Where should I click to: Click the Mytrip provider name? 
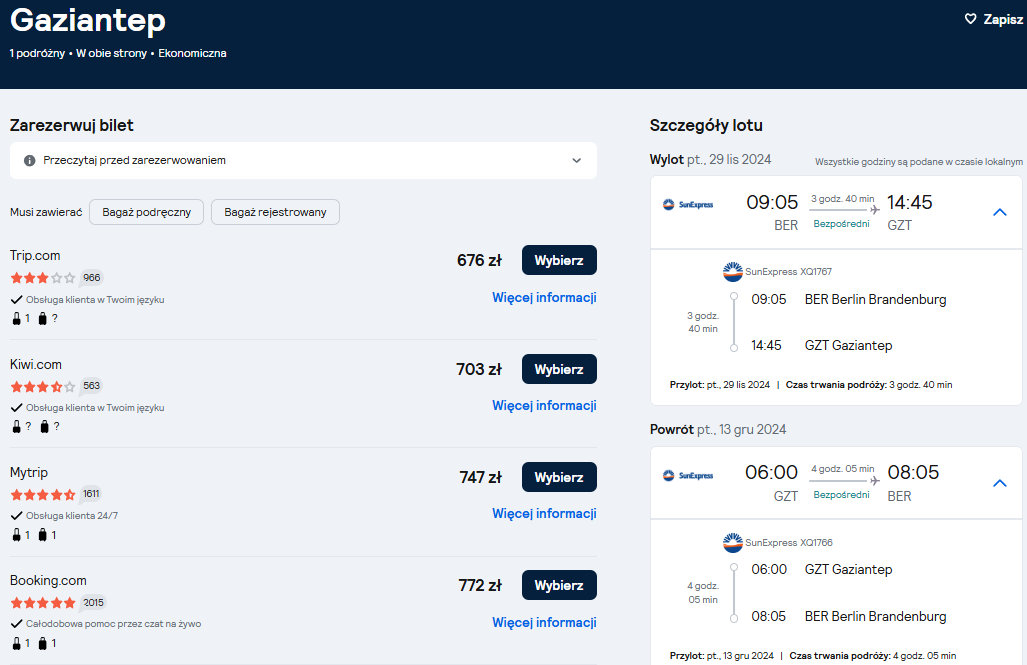(x=29, y=472)
